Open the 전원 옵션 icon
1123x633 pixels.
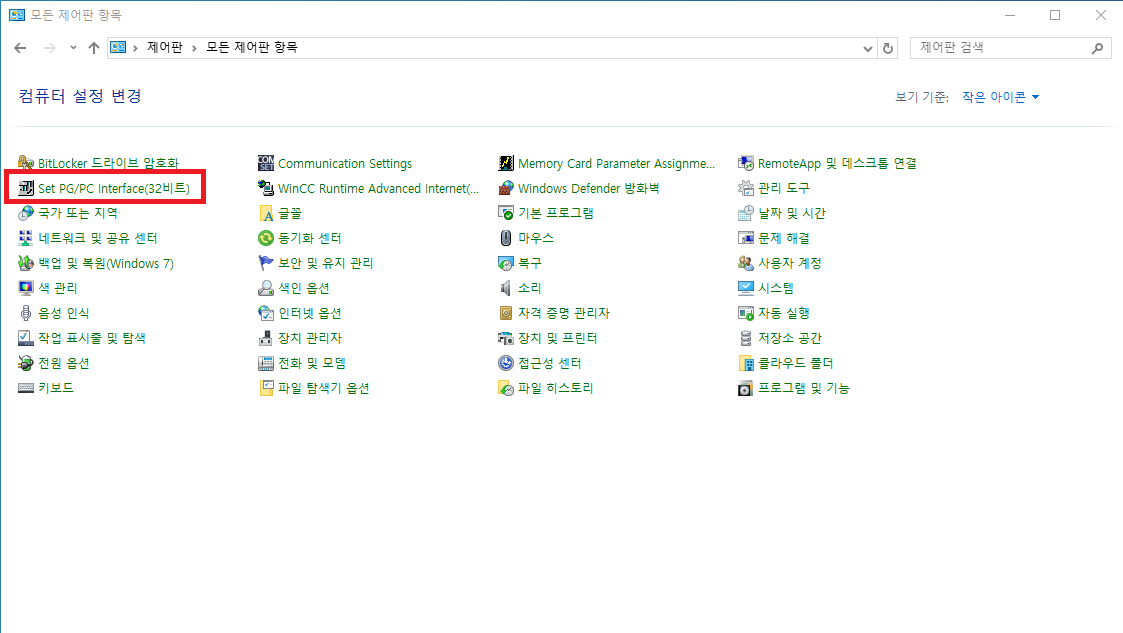pyautogui.click(x=26, y=363)
